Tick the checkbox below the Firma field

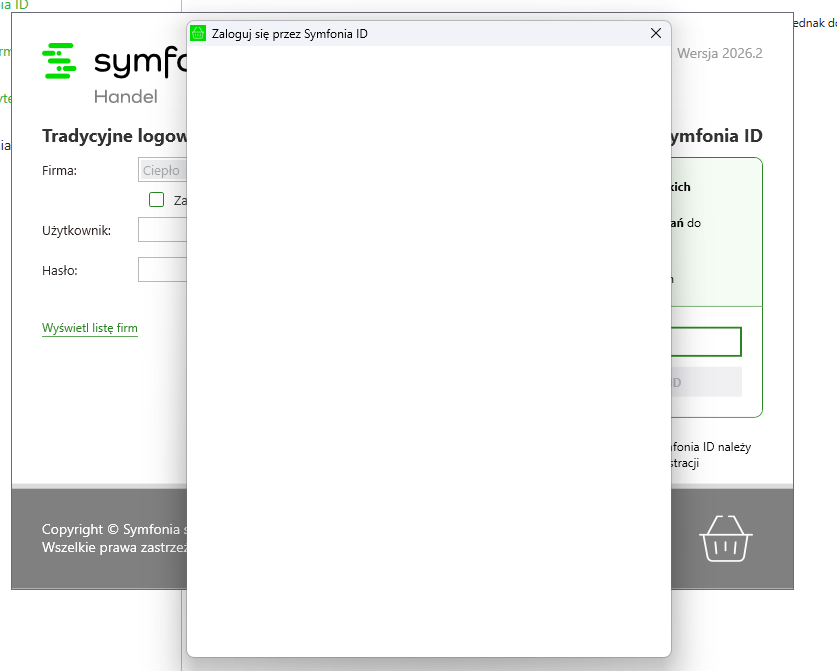tap(156, 200)
